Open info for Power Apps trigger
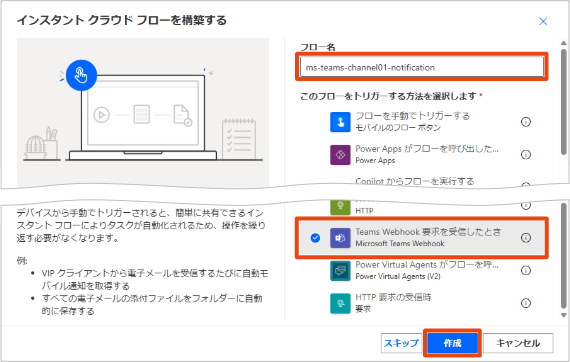Viewport: 570px width, 362px height. pyautogui.click(x=526, y=154)
